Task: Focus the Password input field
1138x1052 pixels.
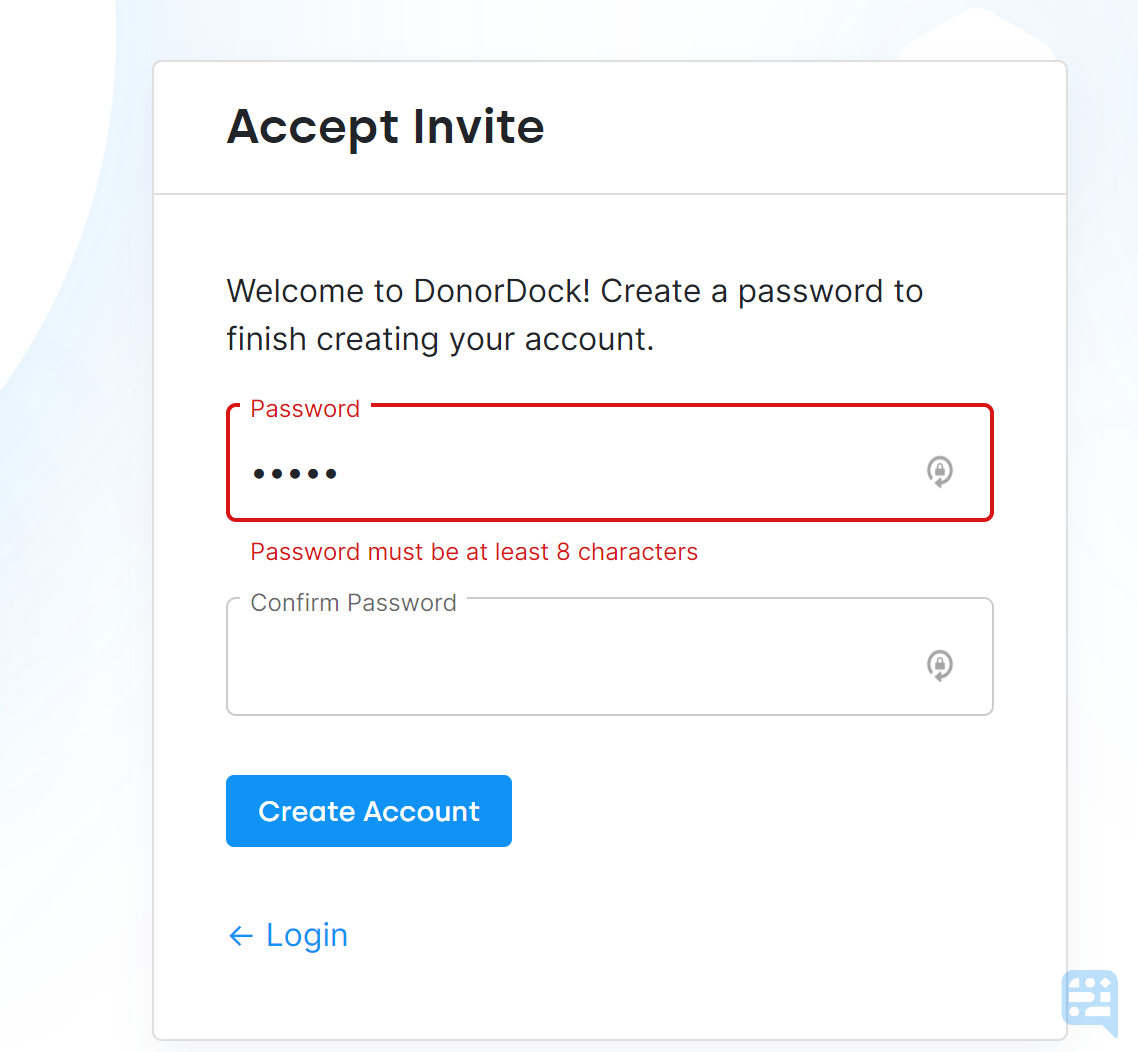Action: tap(550, 471)
